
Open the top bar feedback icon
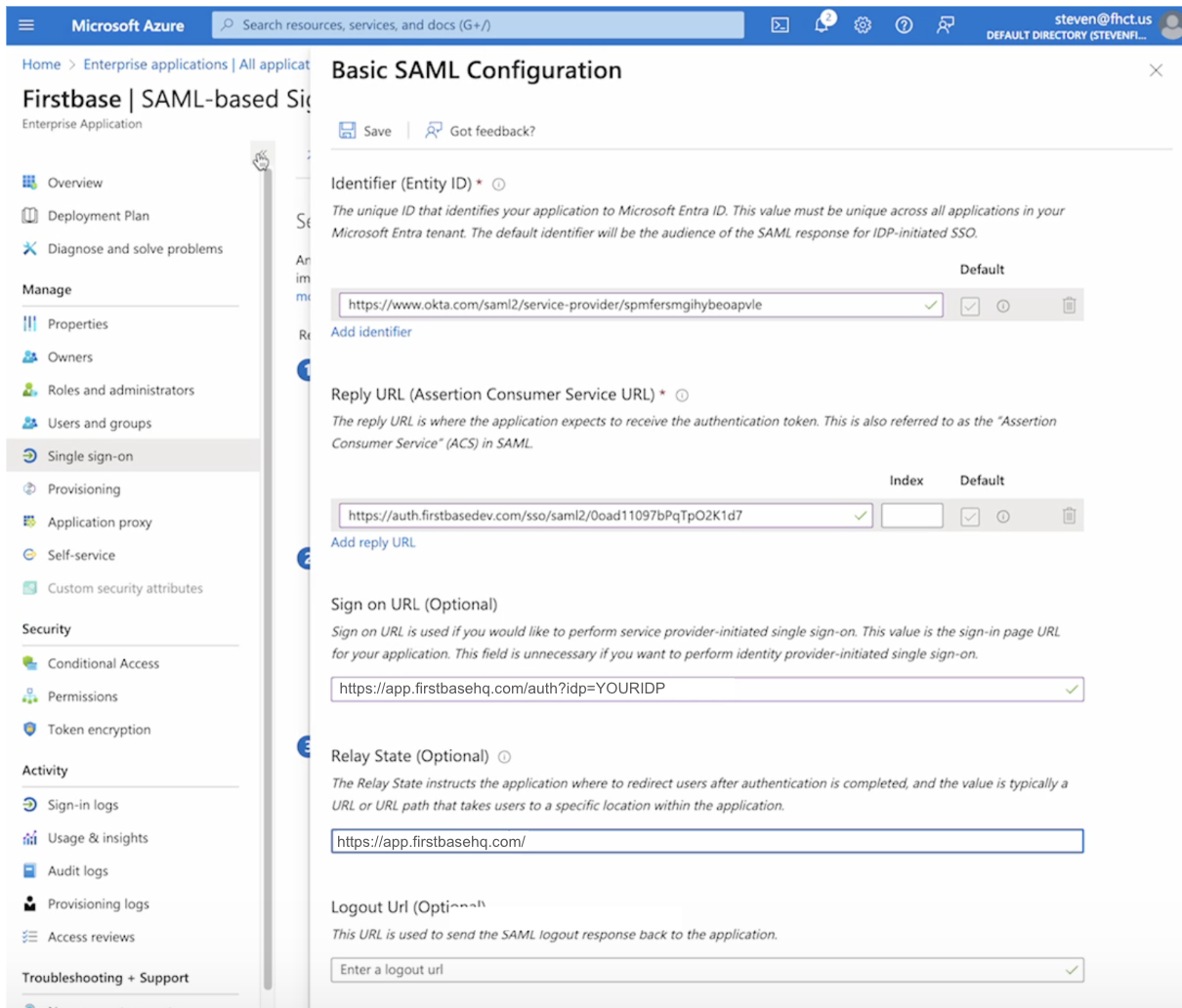(x=945, y=25)
